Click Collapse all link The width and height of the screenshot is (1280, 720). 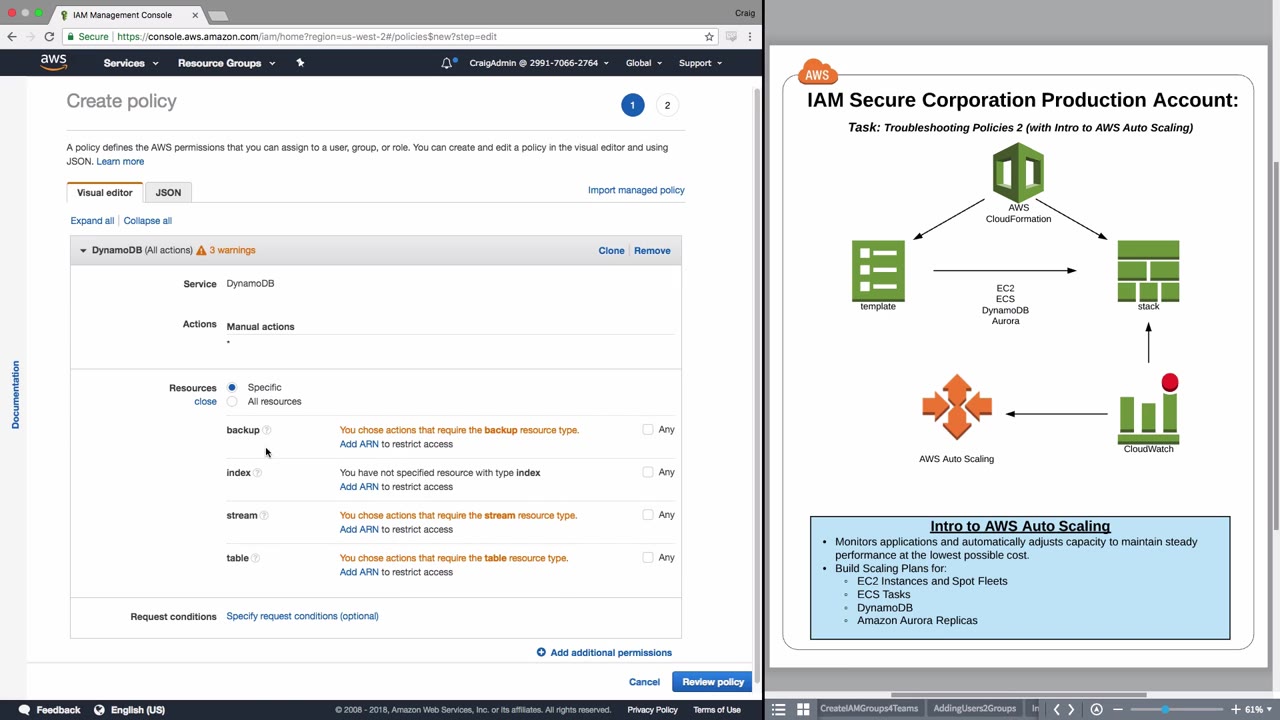148,221
